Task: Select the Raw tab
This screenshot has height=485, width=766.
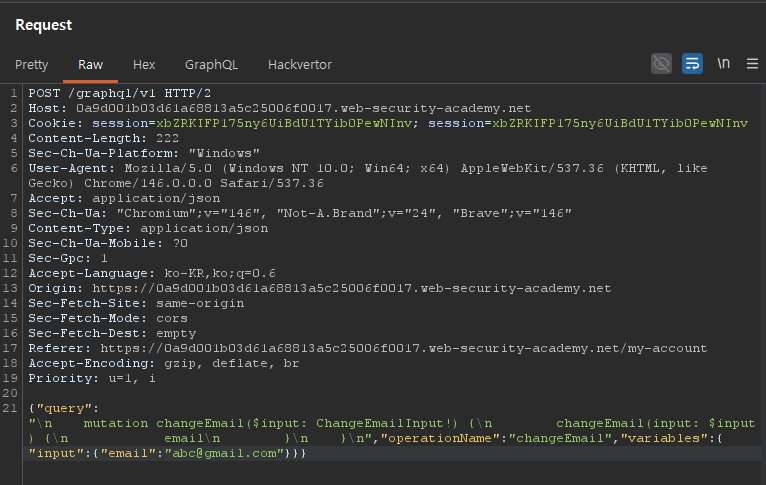Action: coord(90,65)
